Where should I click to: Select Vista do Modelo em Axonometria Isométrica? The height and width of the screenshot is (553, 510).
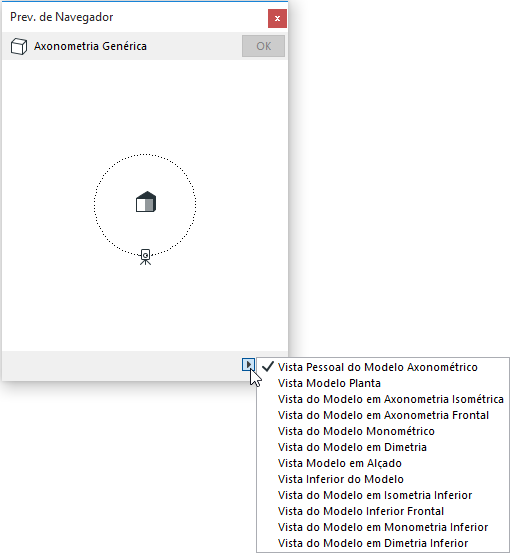[383, 399]
